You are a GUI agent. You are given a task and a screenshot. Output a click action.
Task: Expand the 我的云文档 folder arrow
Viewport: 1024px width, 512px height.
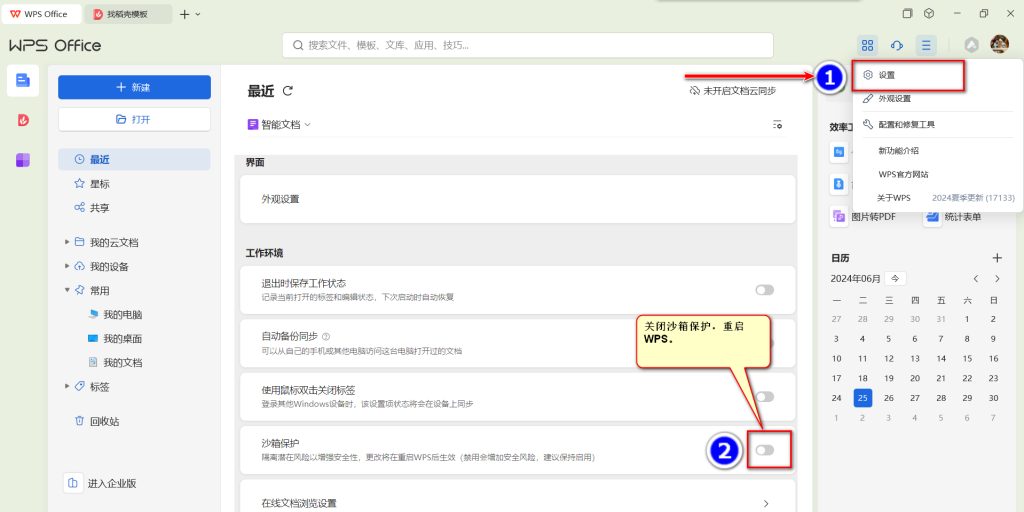(x=67, y=242)
